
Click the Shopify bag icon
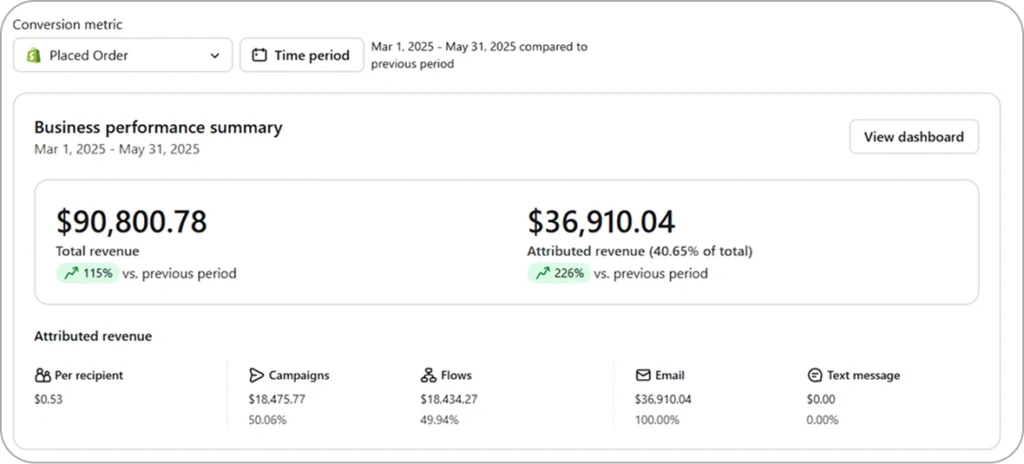(x=32, y=56)
